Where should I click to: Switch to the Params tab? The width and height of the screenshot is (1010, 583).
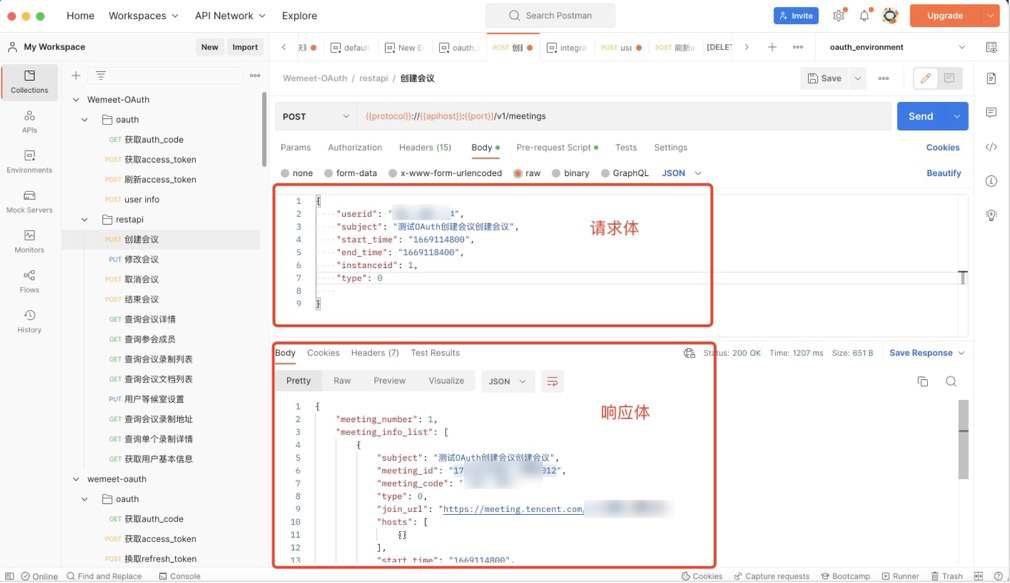coord(296,148)
